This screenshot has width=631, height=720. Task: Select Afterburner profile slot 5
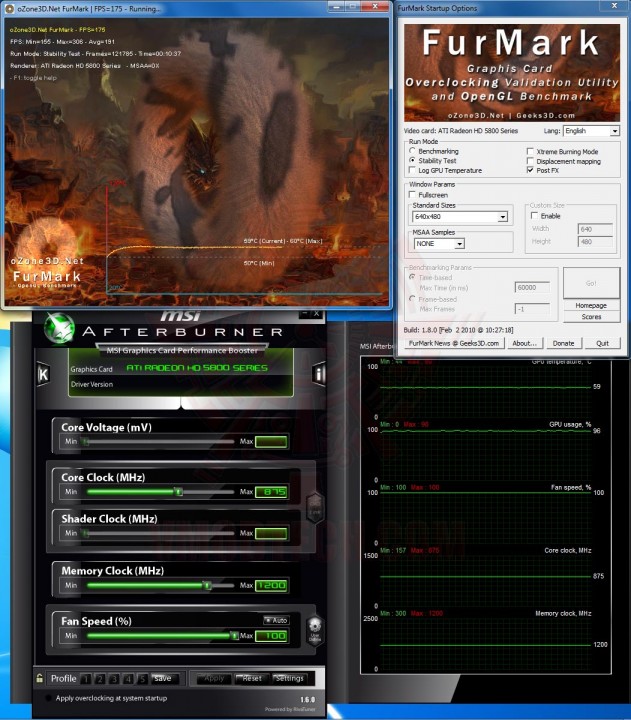pyautogui.click(x=143, y=679)
